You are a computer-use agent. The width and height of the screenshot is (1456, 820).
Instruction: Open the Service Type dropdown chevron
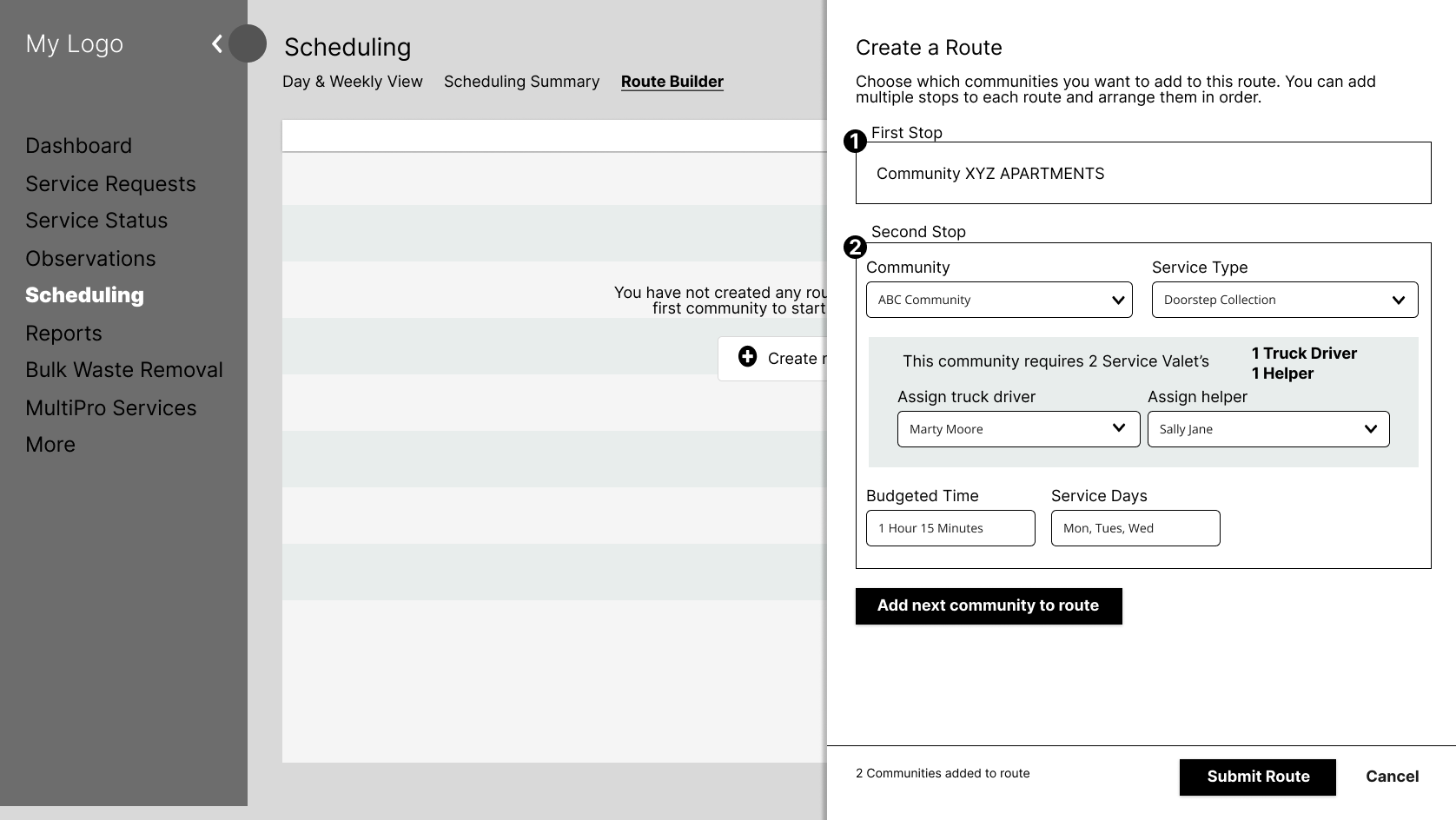tap(1399, 300)
